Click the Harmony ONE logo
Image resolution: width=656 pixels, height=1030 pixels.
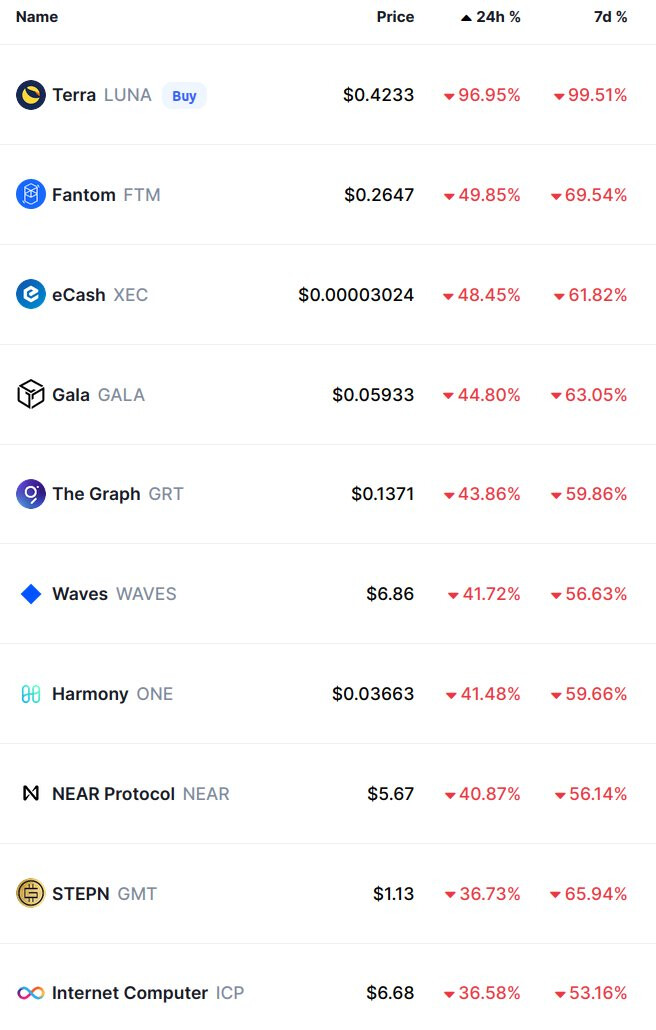tap(31, 694)
